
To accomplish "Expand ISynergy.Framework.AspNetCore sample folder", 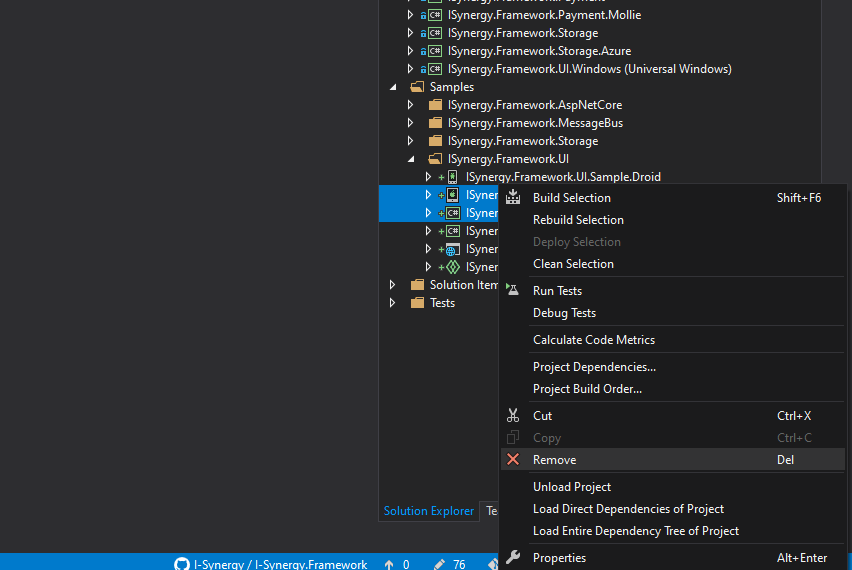I will pos(410,105).
